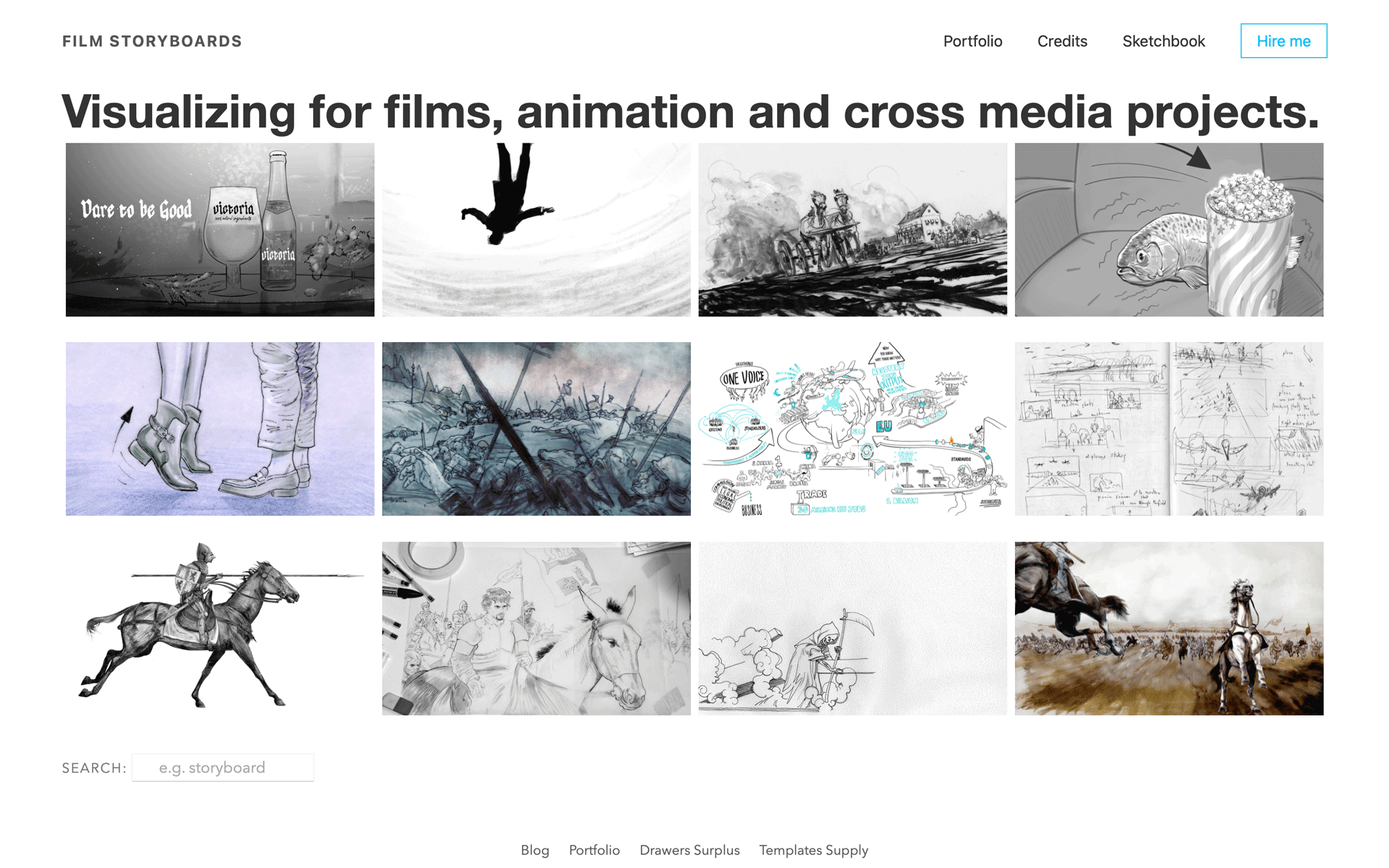Viewport: 1389px width, 868px height.
Task: Click the FILM STORYBOARDS site logo
Action: [x=152, y=41]
